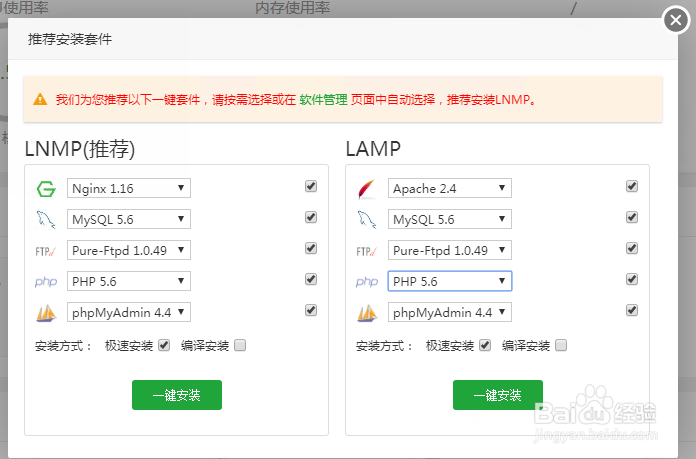Uncheck phpMyAdmin 4.4 in LNMP
Viewport: 696px width, 459px height.
tap(311, 310)
